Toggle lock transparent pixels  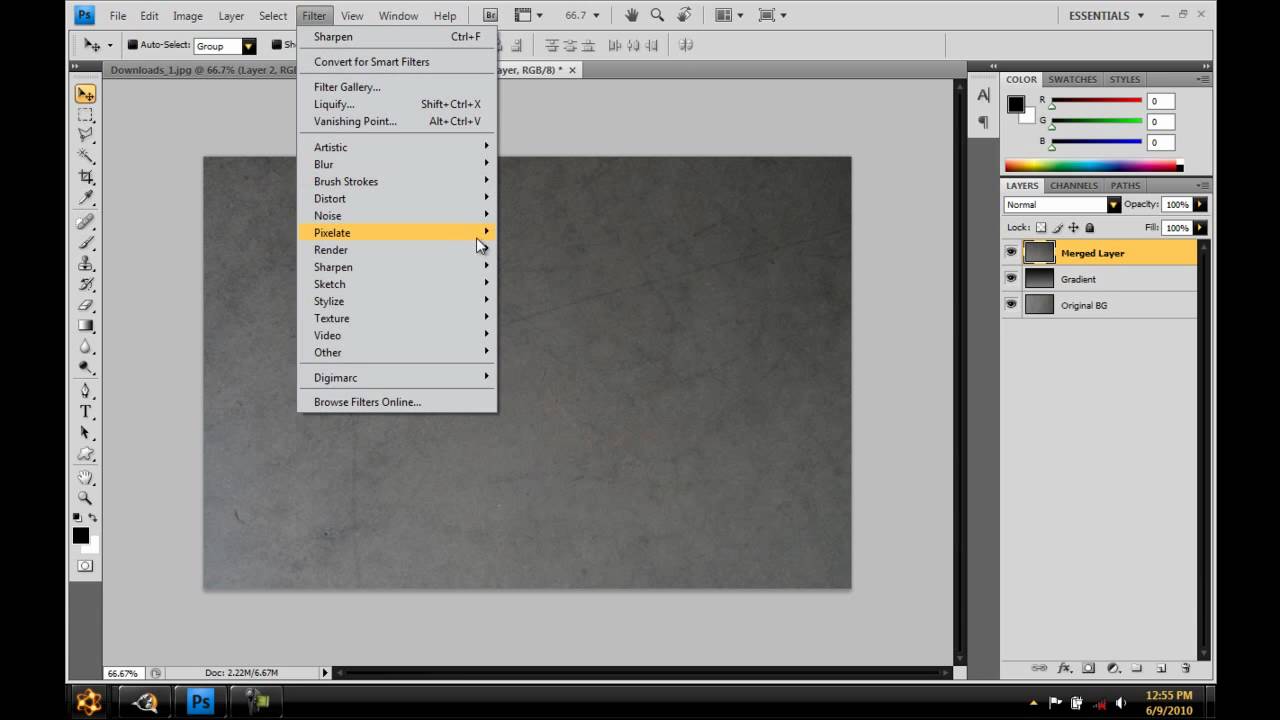pyautogui.click(x=1041, y=228)
